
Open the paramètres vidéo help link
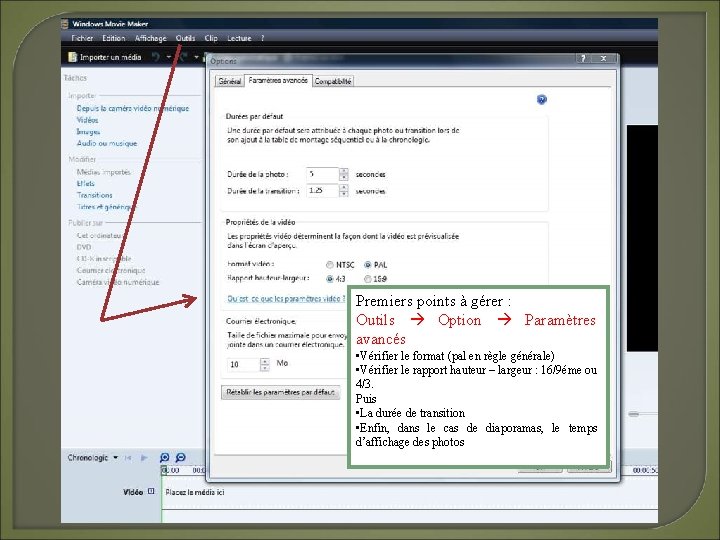pyautogui.click(x=286, y=299)
